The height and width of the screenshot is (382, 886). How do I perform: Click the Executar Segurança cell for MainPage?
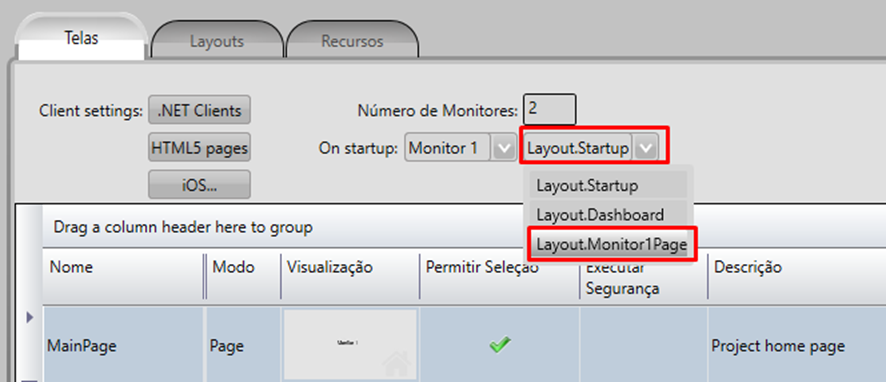(643, 344)
